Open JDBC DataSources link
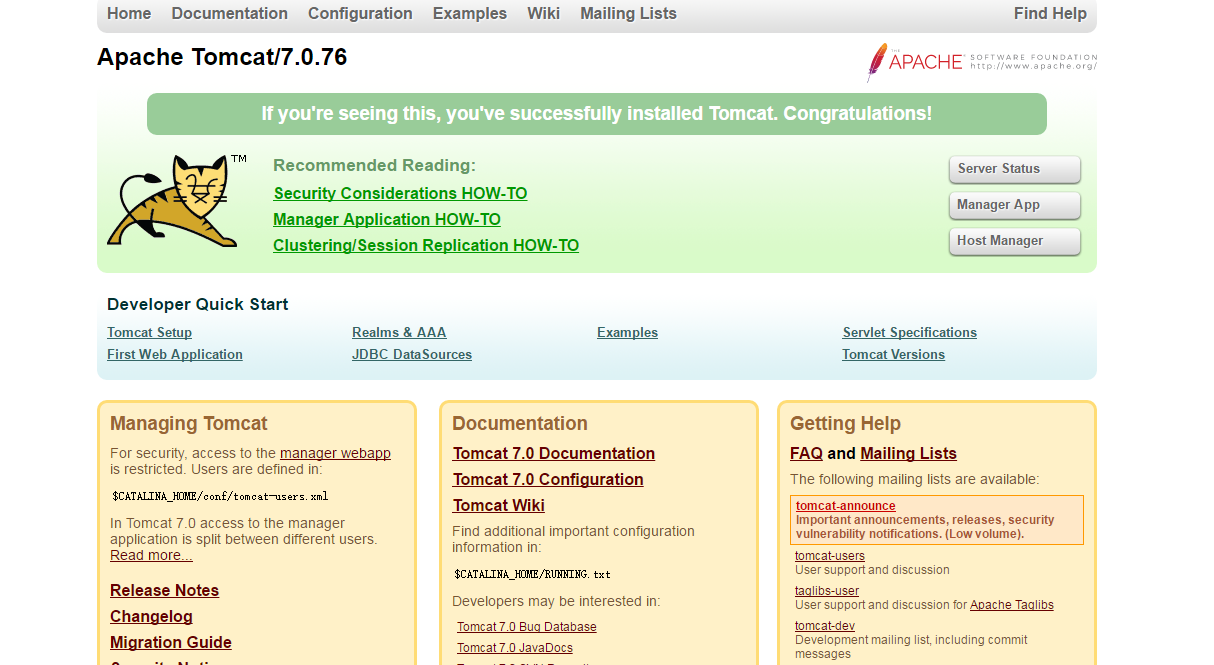Image resolution: width=1214 pixels, height=665 pixels. point(412,355)
